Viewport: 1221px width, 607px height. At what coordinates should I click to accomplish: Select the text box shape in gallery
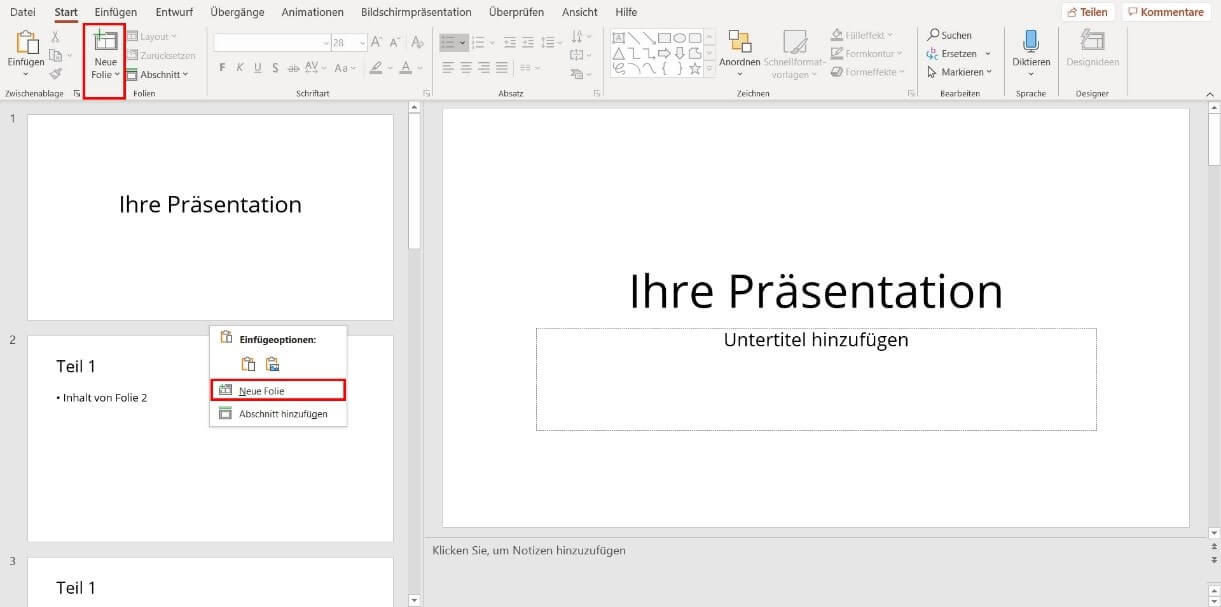coord(618,38)
